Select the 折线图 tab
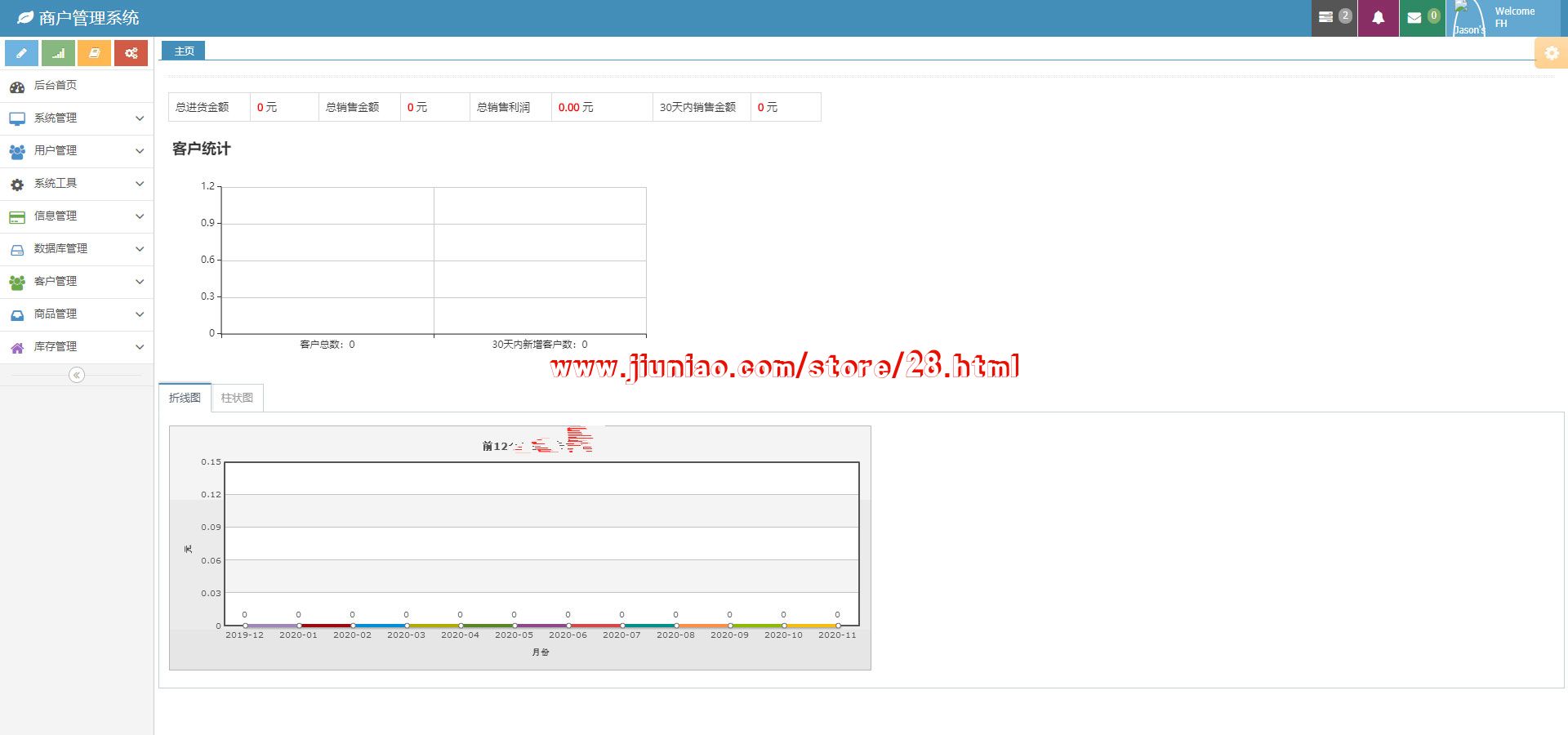 coord(185,398)
